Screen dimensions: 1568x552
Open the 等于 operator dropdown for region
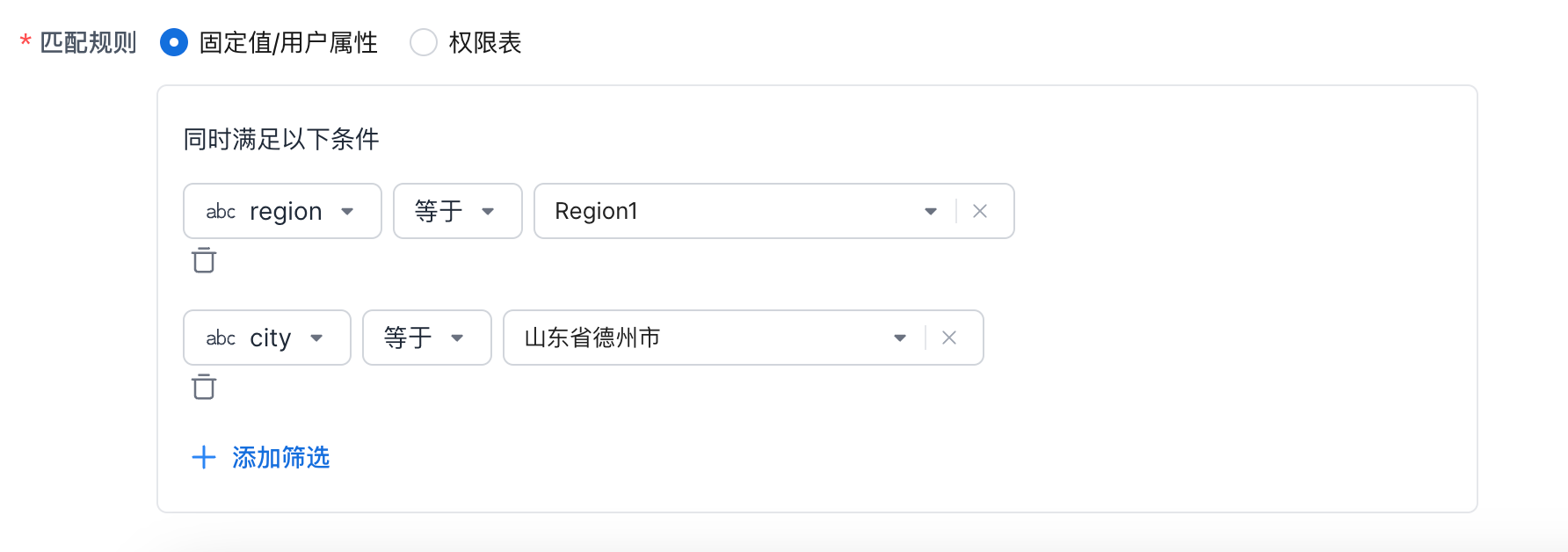pos(457,211)
